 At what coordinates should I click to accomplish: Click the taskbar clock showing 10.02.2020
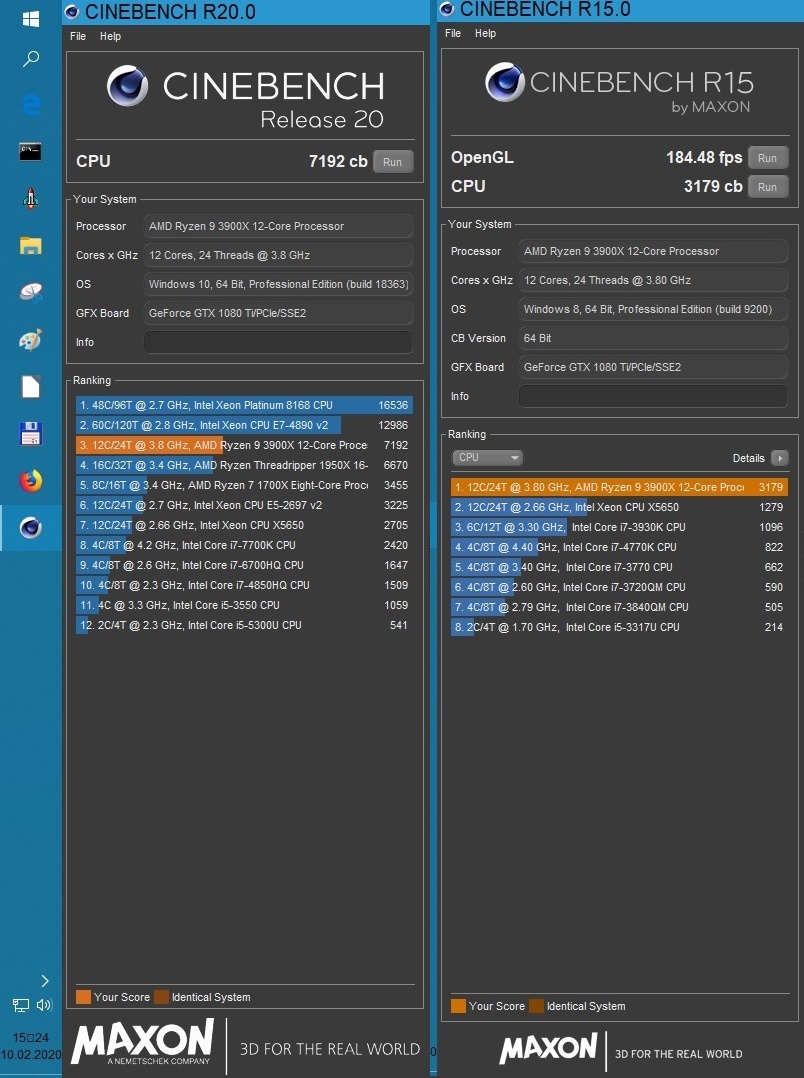click(x=31, y=1046)
